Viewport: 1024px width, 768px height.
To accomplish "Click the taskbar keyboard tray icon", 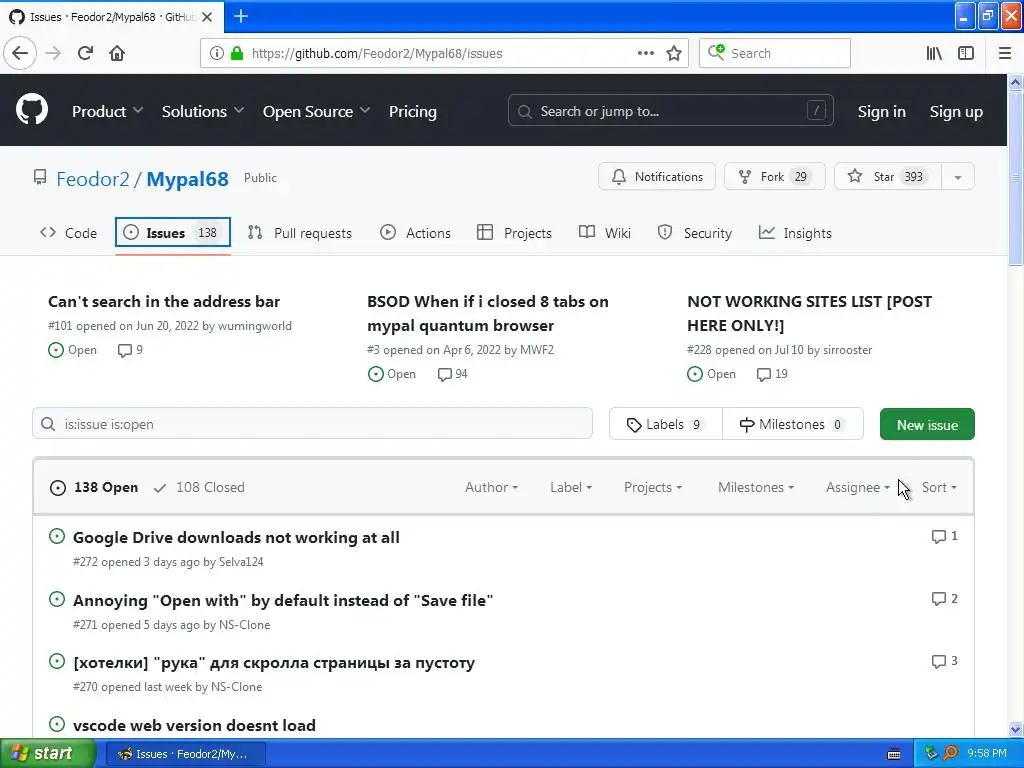I will [x=894, y=754].
